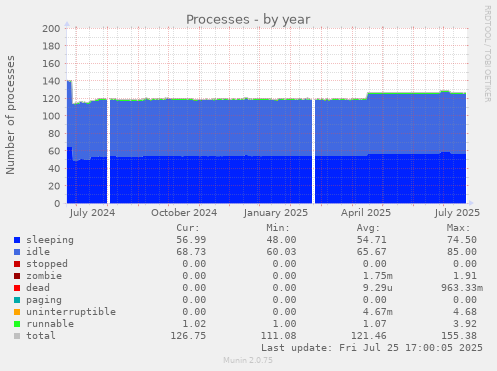This screenshot has height=371, width=497.
Task: Click the Last update timestamp text
Action: click(372, 348)
